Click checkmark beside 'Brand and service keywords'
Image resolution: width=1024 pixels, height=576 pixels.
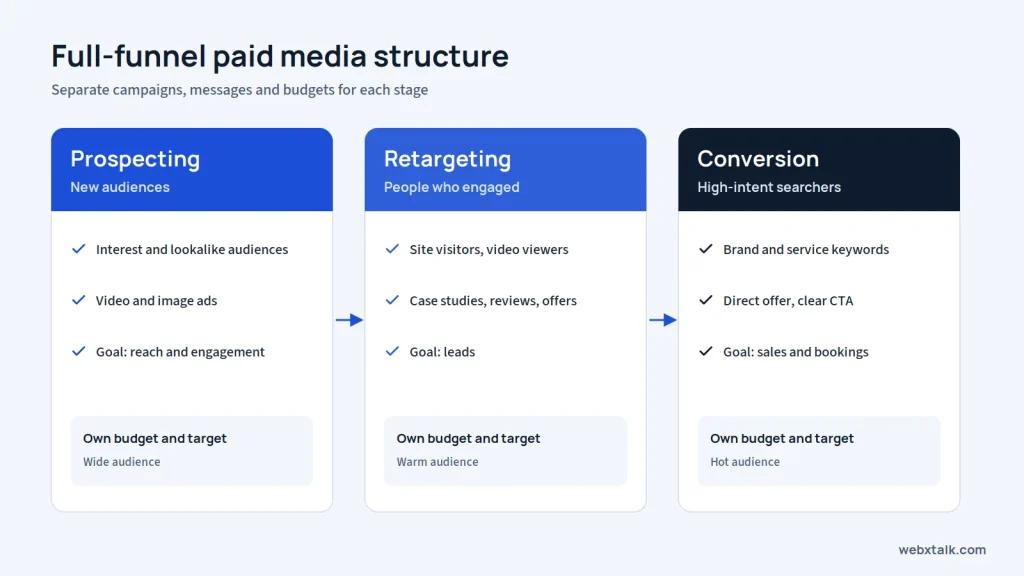pos(705,249)
